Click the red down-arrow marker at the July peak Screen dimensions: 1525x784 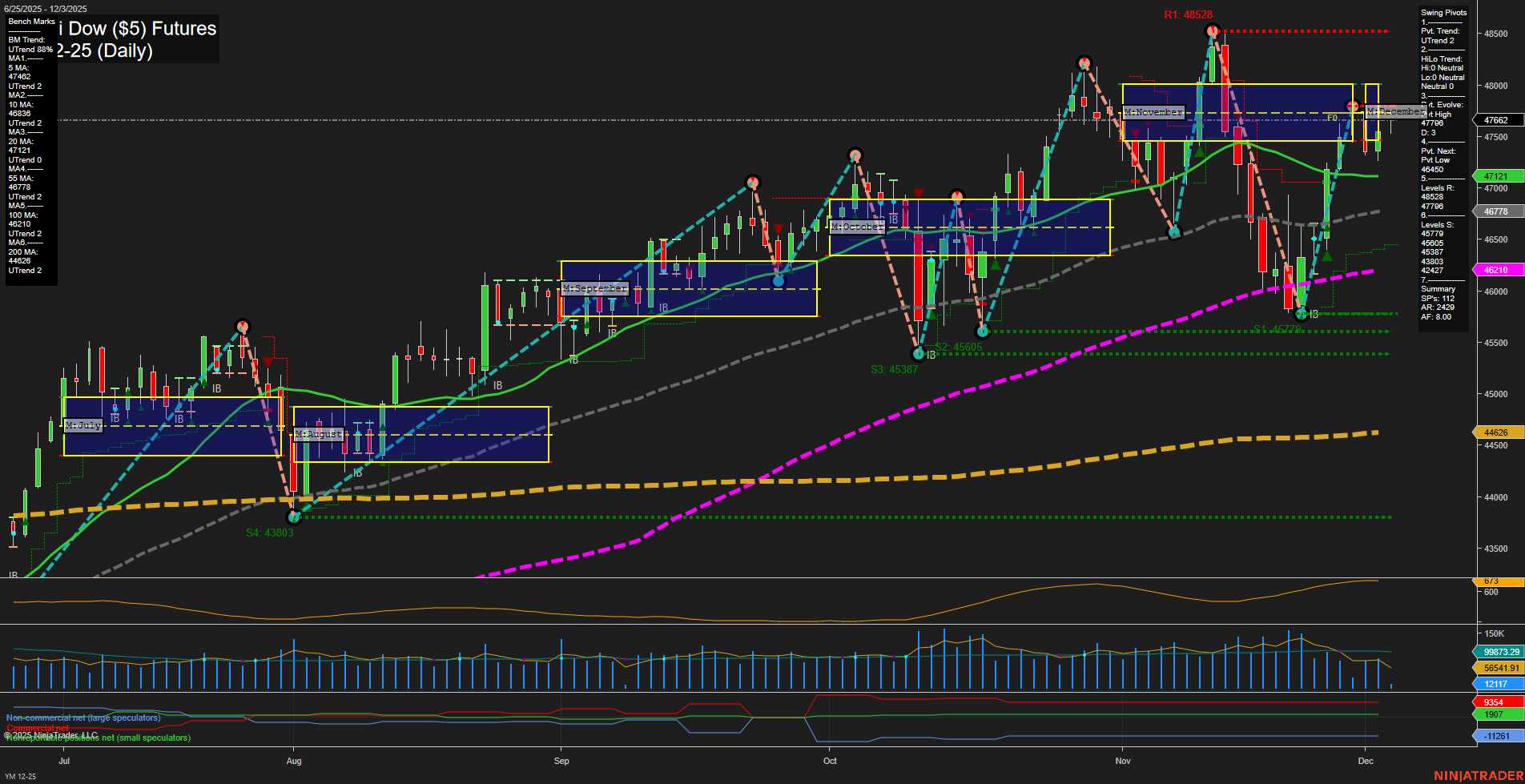(266, 361)
